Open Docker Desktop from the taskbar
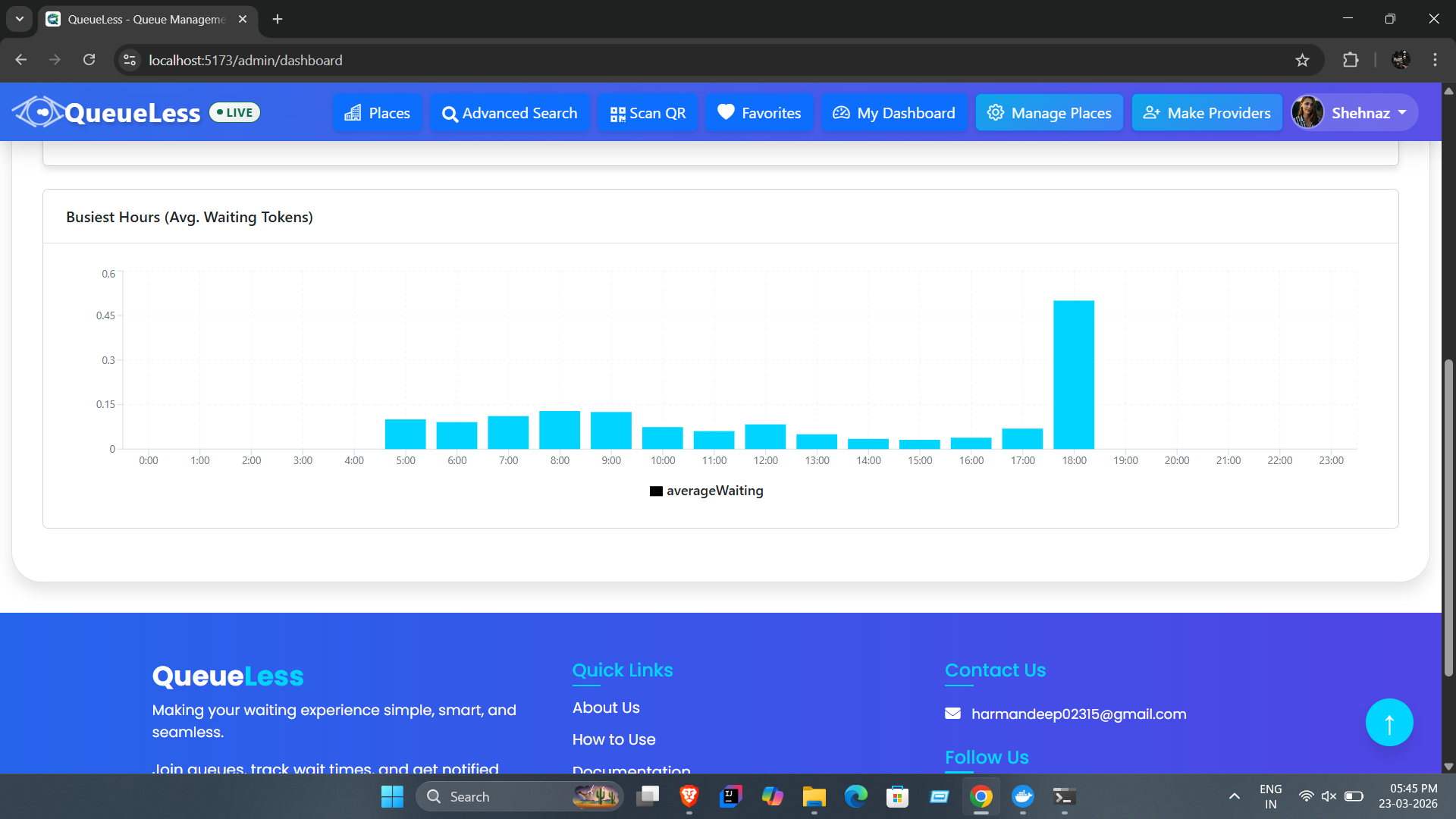This screenshot has width=1456, height=819. coord(1023,796)
